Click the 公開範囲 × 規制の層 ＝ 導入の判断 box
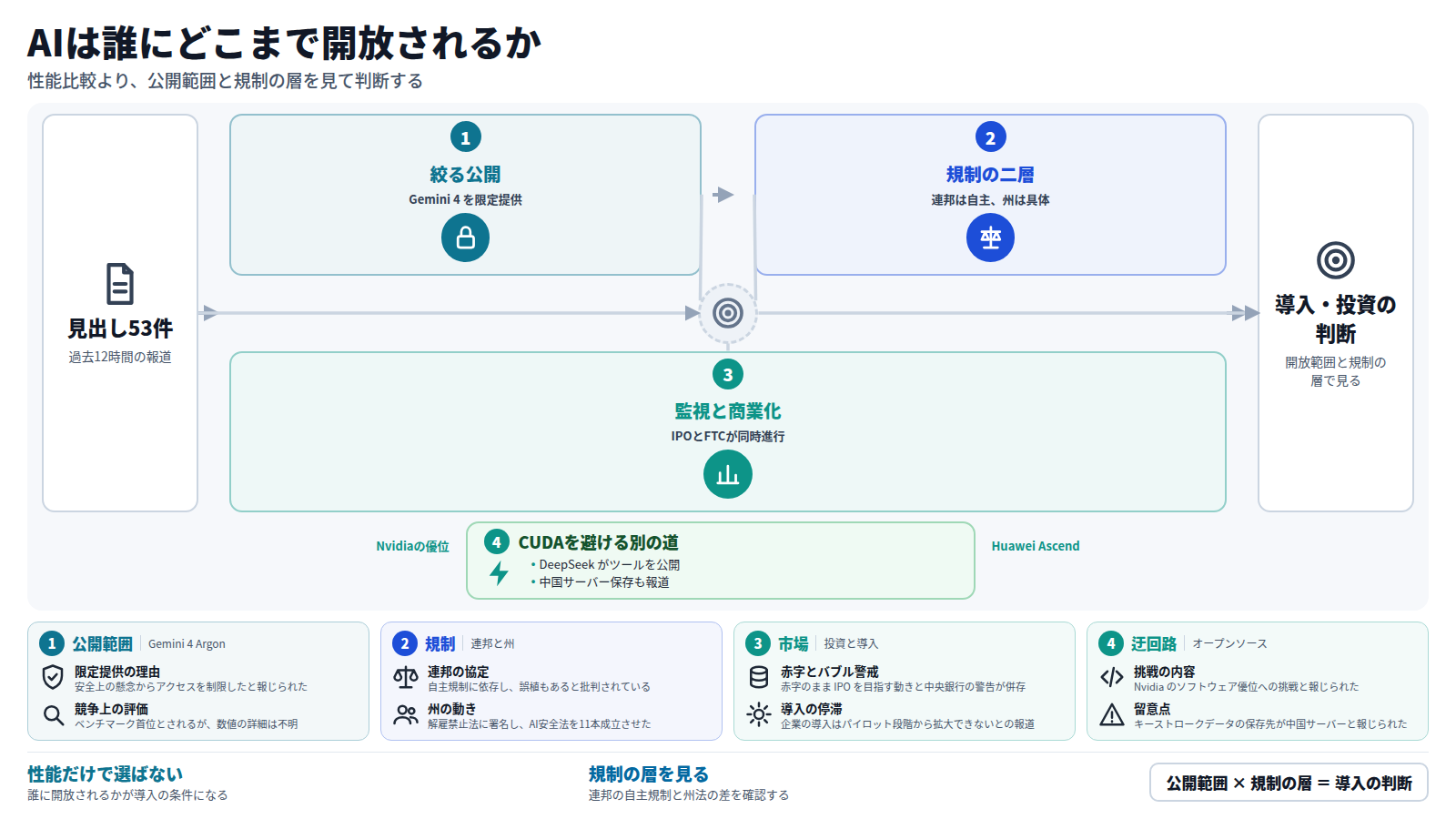This screenshot has height=819, width=1456. click(x=1289, y=783)
